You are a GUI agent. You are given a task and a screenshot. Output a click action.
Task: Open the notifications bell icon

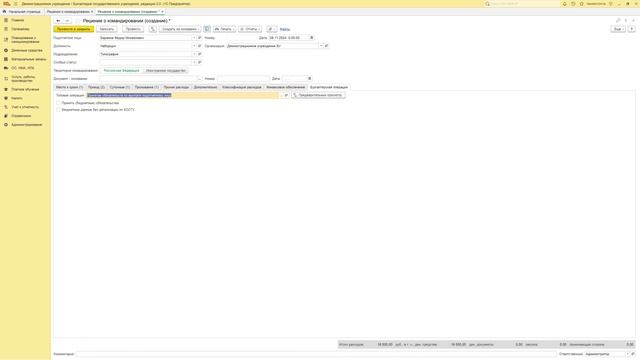click(564, 4)
